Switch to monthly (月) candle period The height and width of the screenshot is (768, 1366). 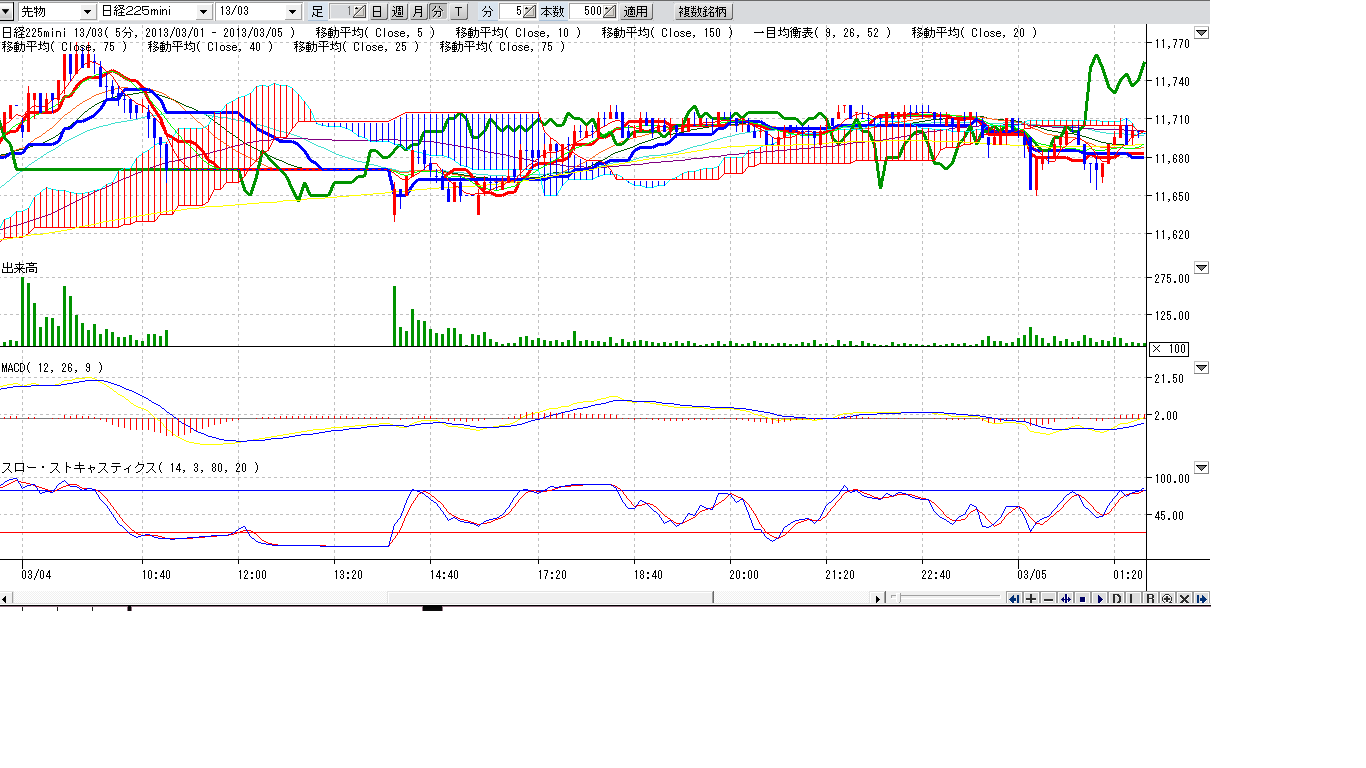coord(417,12)
